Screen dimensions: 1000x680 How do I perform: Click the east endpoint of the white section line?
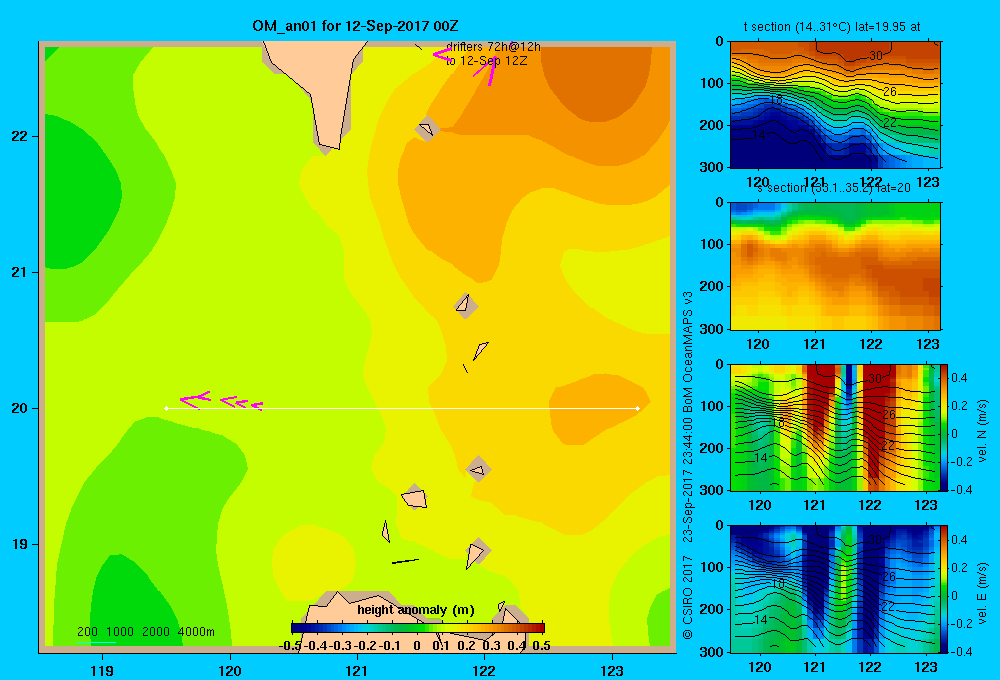tap(638, 408)
